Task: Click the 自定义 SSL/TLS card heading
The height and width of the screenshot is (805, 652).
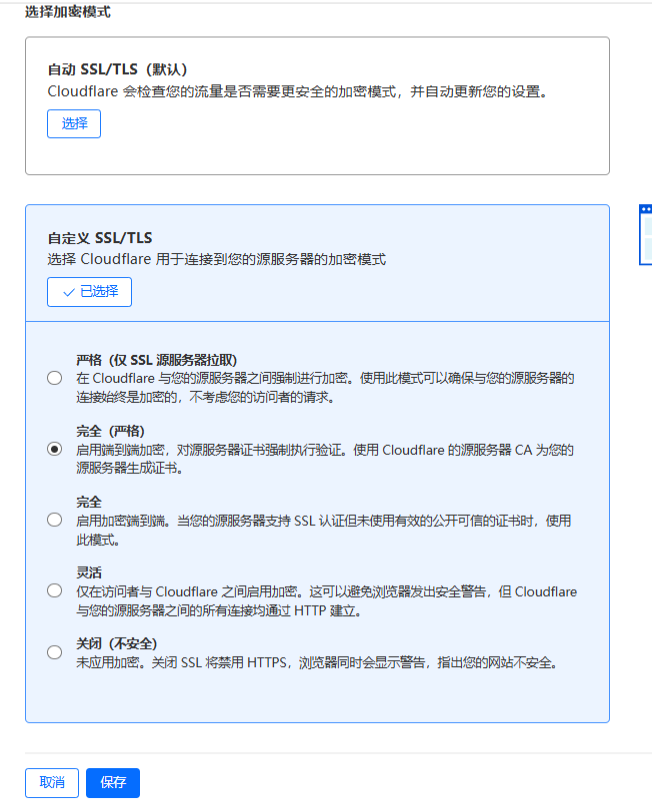Action: coord(100,238)
